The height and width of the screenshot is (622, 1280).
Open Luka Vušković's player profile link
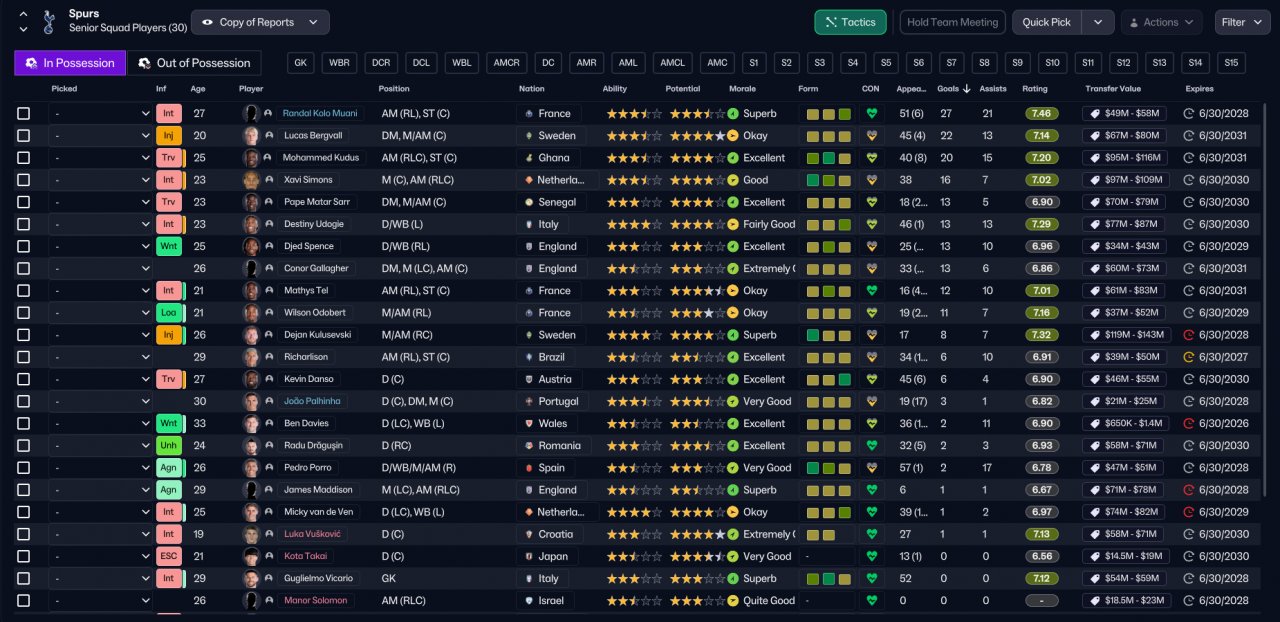311,534
